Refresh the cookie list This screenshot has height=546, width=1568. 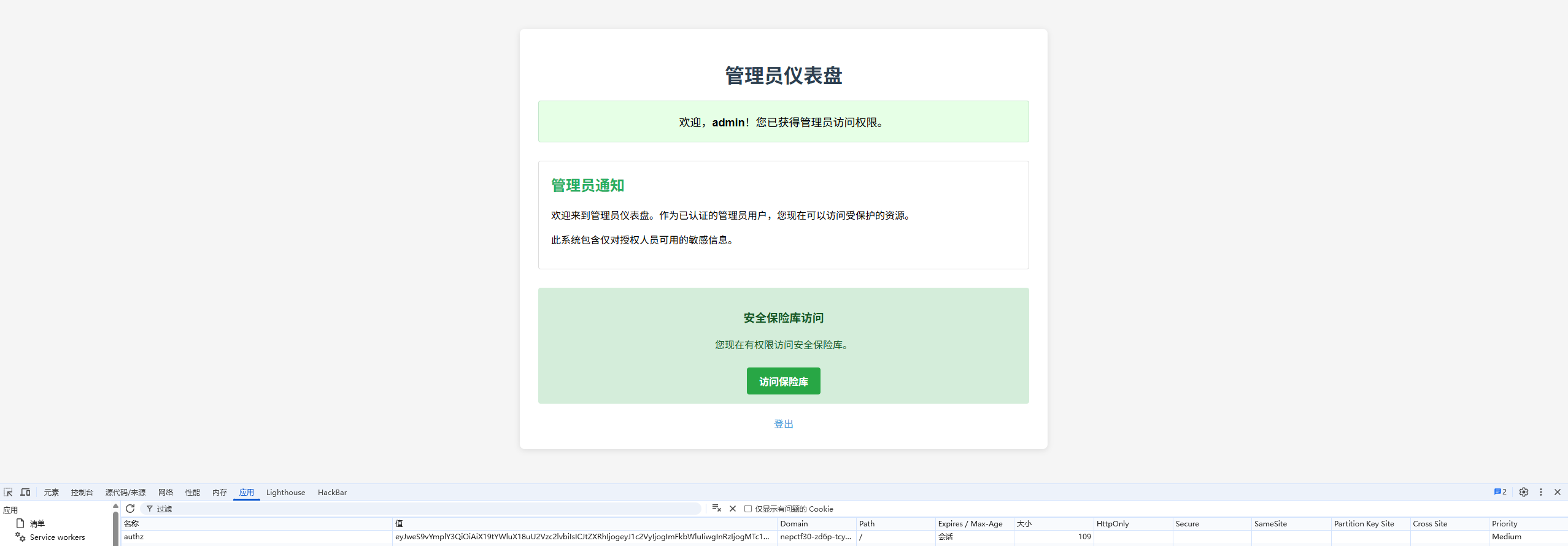coord(130,509)
